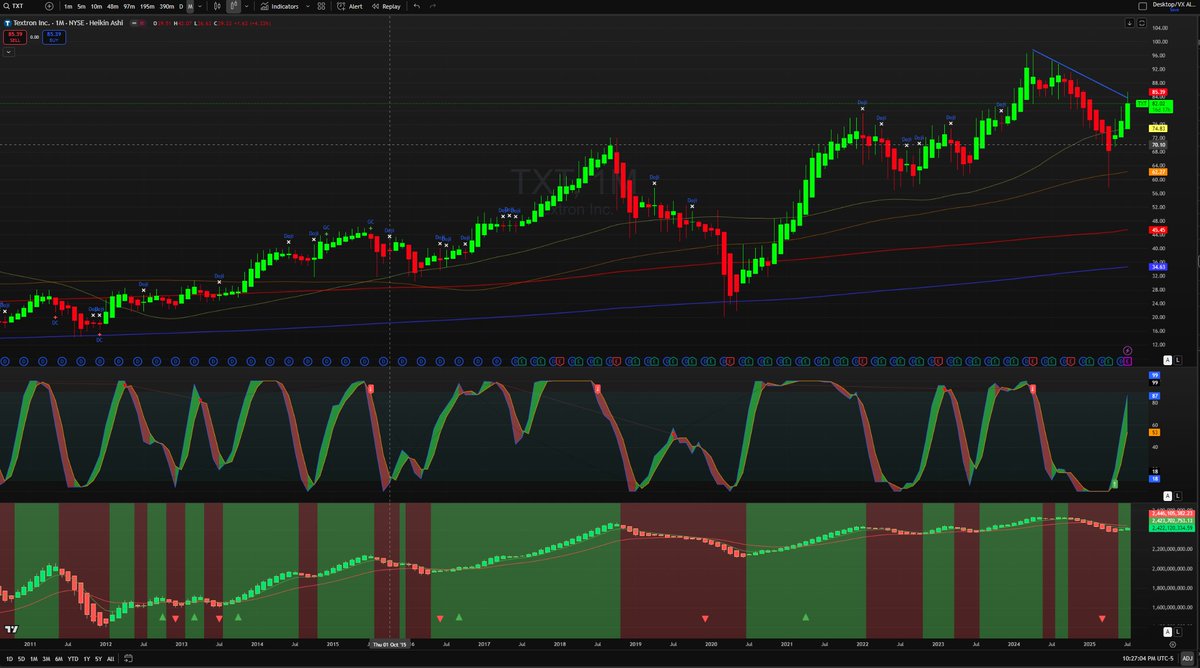Screen dimensions: 1200x668
Task: Create an Alert
Action: click(349, 6)
